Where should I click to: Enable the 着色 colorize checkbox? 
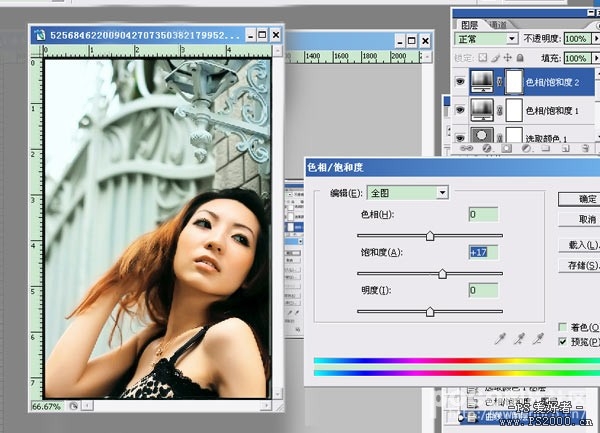click(562, 327)
